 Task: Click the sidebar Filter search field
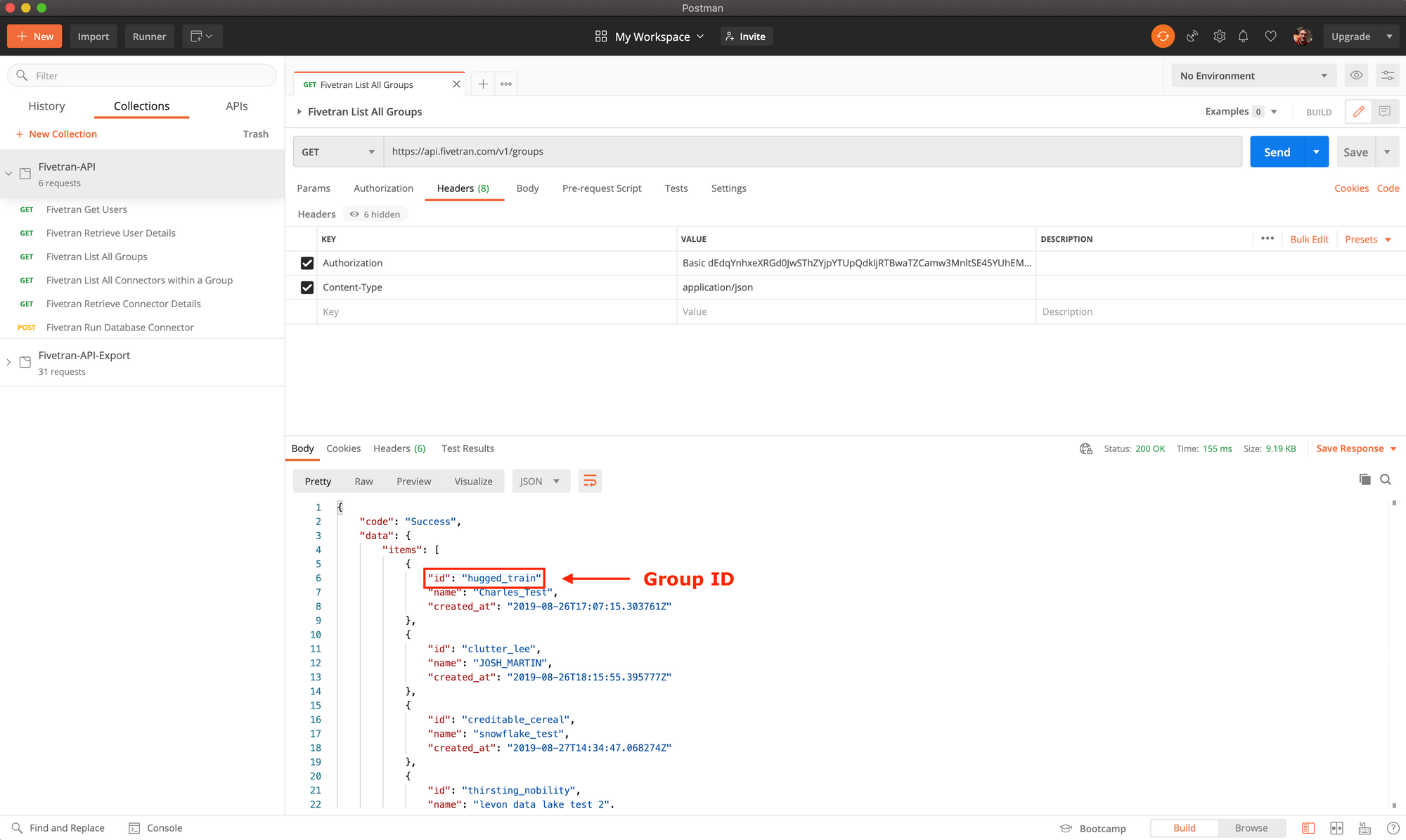tap(142, 76)
